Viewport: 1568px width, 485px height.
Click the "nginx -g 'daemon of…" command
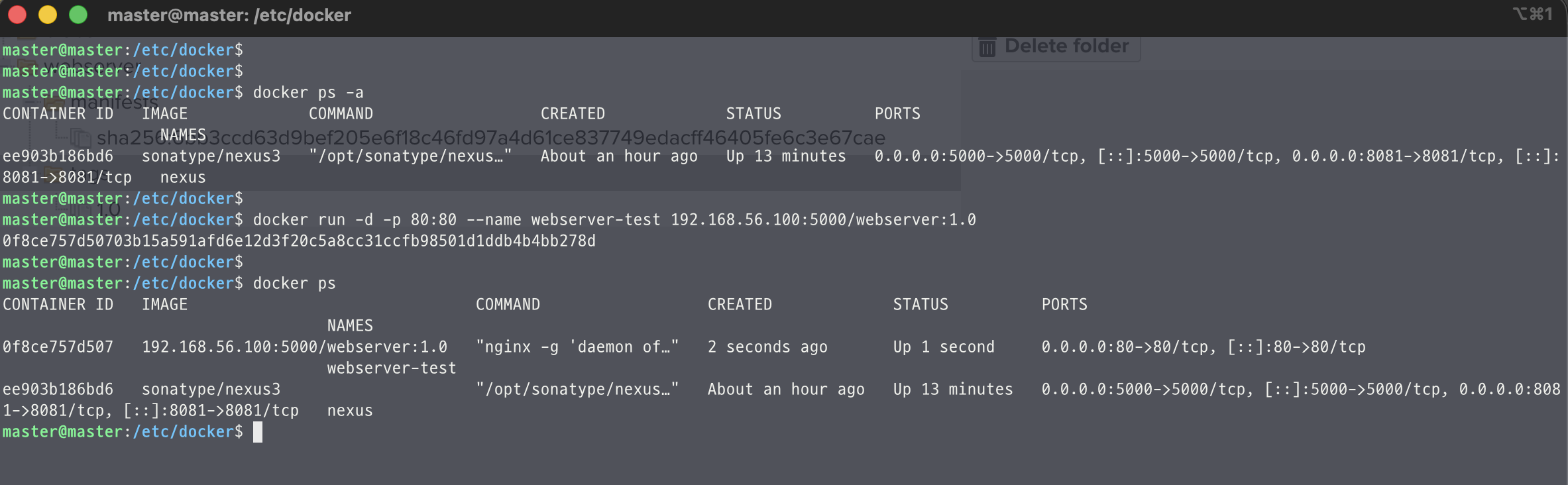(578, 347)
